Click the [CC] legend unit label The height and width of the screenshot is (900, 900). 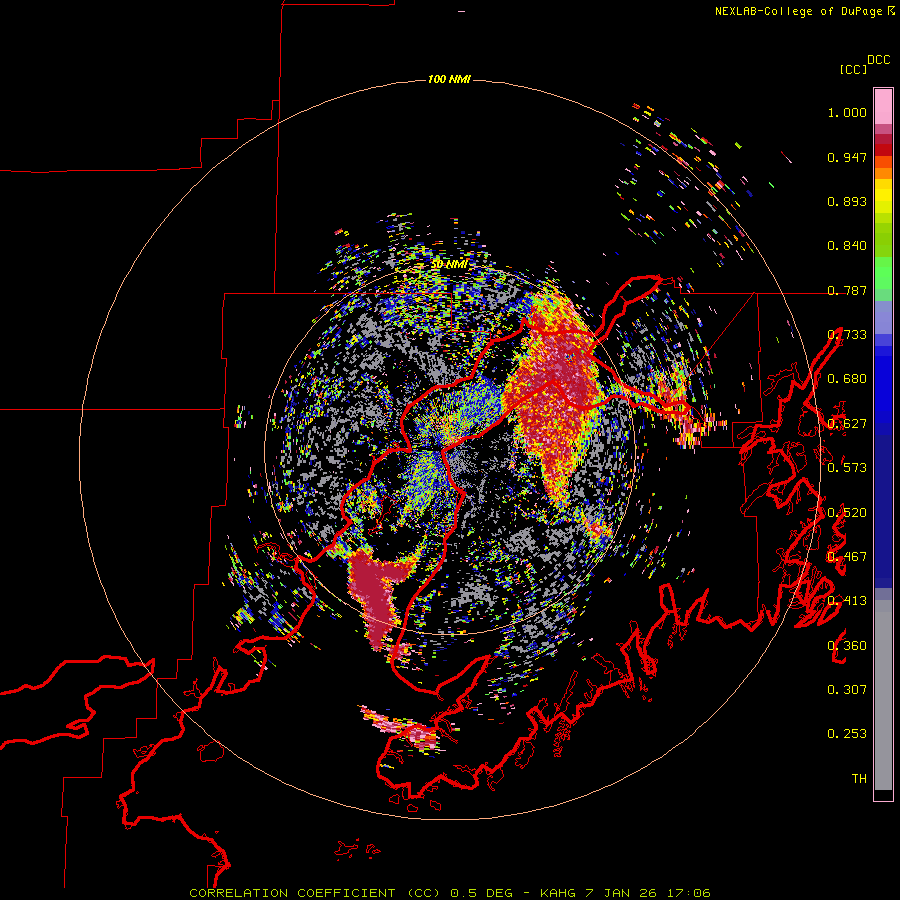point(854,69)
